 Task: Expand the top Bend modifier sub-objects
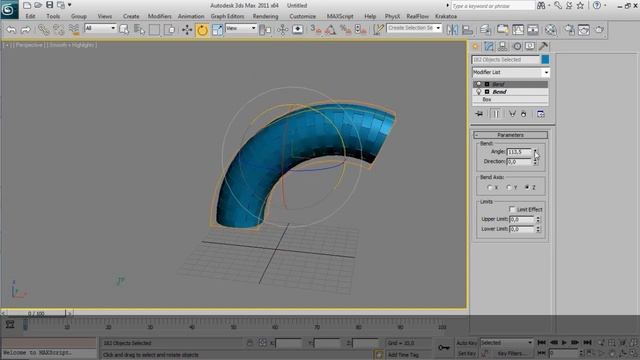pos(487,84)
